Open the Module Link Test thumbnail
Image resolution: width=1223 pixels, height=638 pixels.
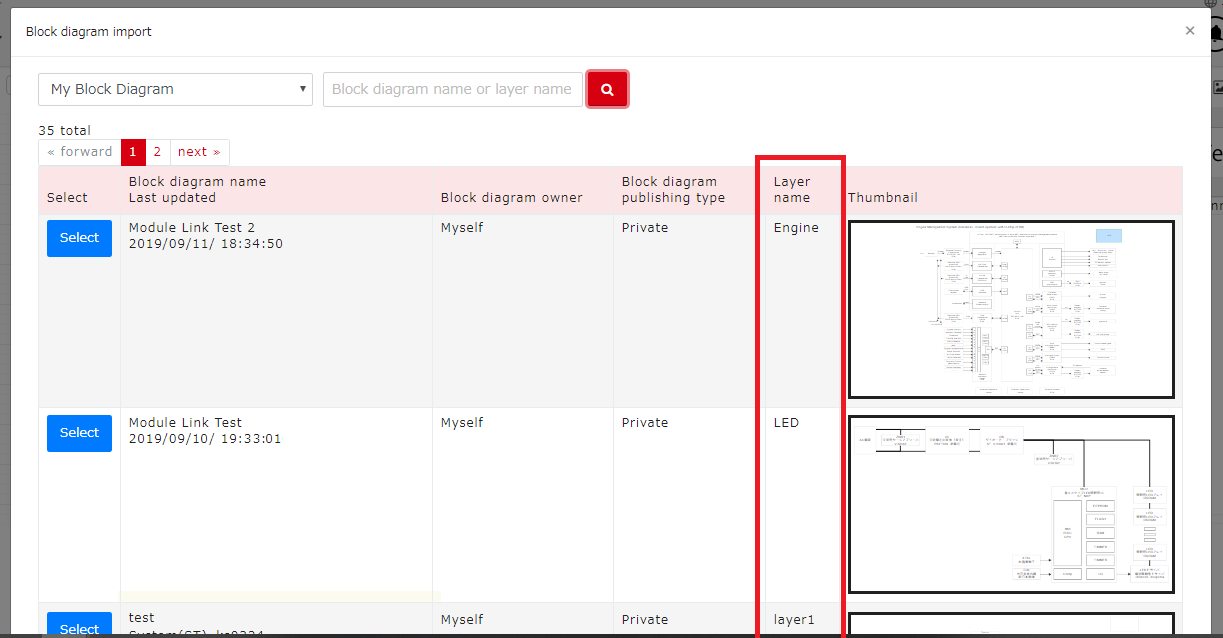[1011, 503]
